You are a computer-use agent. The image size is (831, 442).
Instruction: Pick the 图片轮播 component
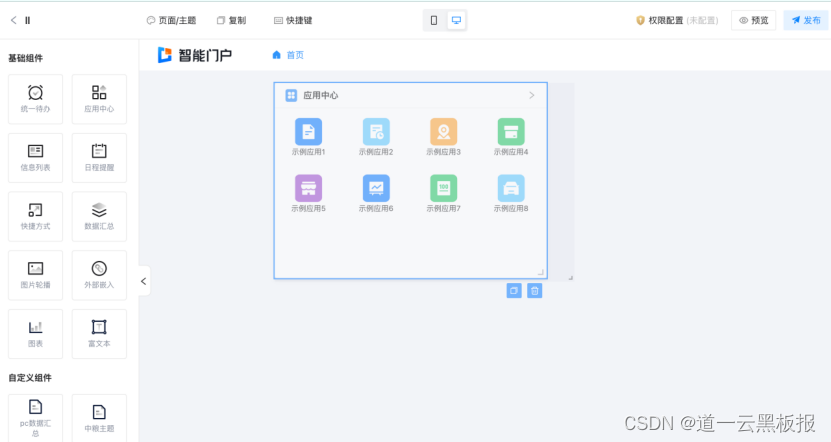36,276
